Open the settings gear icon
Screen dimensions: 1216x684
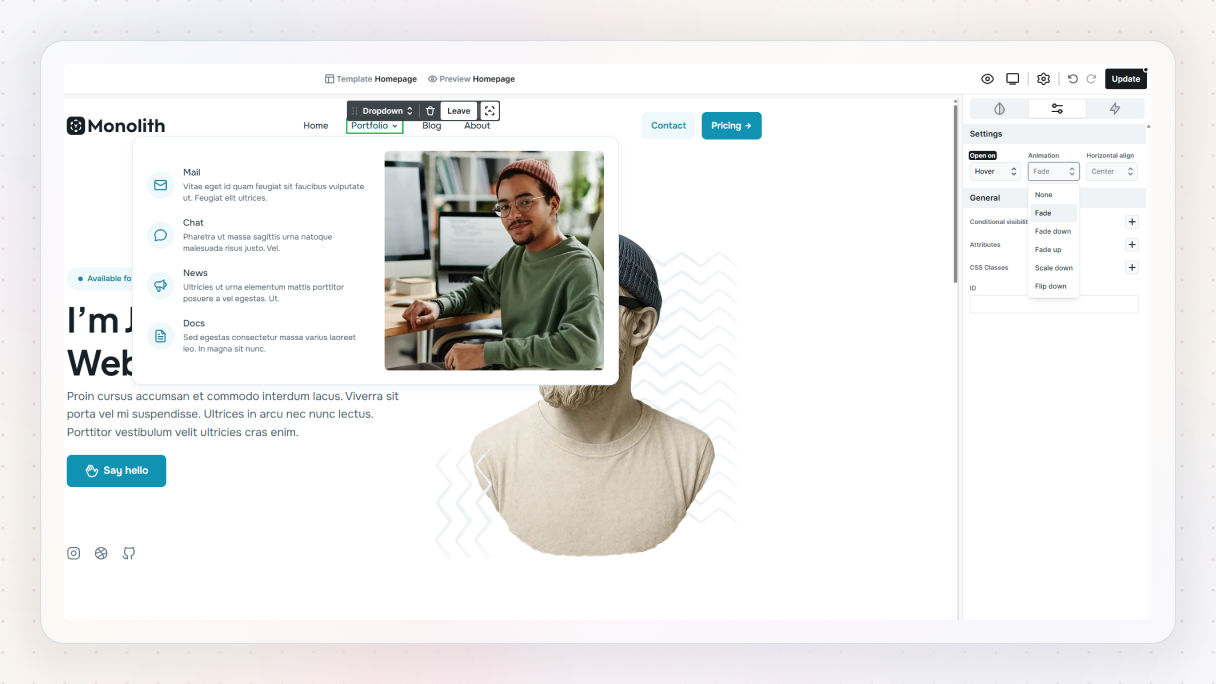[x=1043, y=79]
